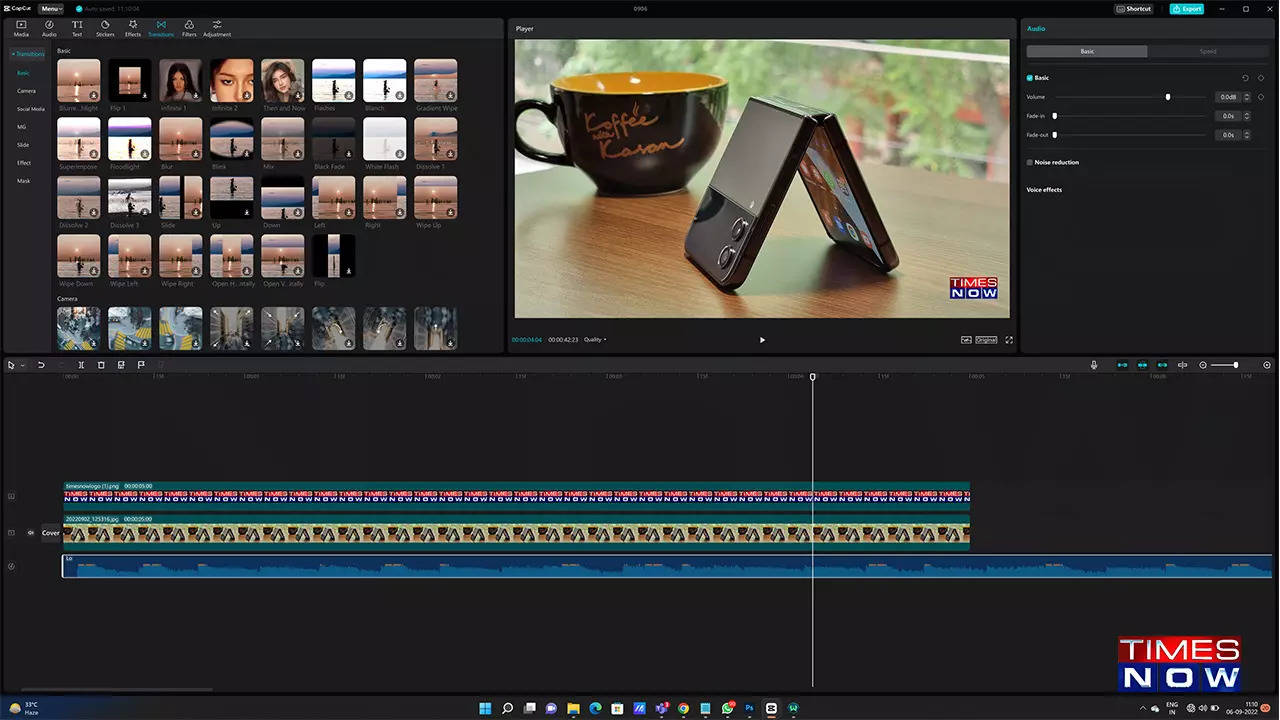Click the Volume 0.0dB input field
The image size is (1280, 720).
[1227, 97]
